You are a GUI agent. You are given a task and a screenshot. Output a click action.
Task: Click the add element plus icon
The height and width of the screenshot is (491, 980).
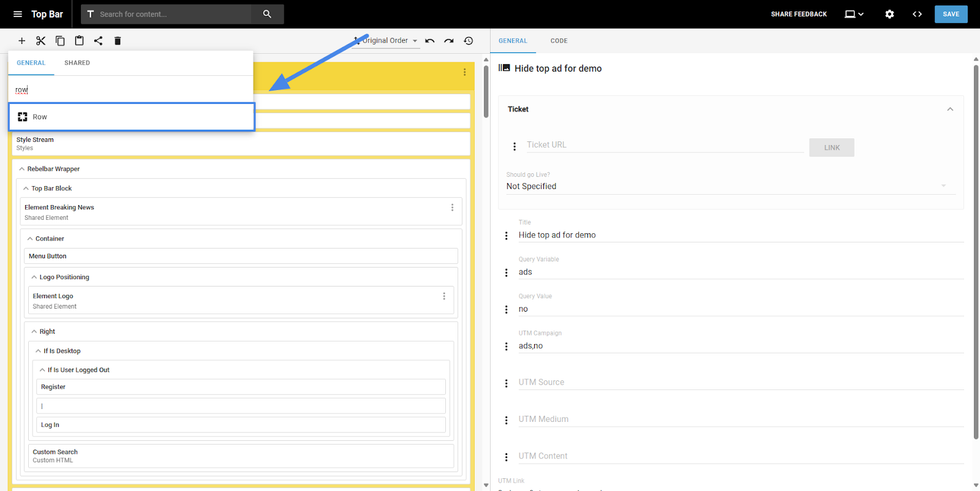22,41
